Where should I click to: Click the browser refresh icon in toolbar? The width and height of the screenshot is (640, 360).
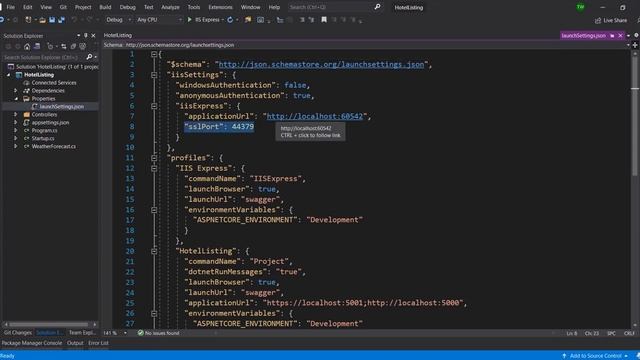point(230,20)
